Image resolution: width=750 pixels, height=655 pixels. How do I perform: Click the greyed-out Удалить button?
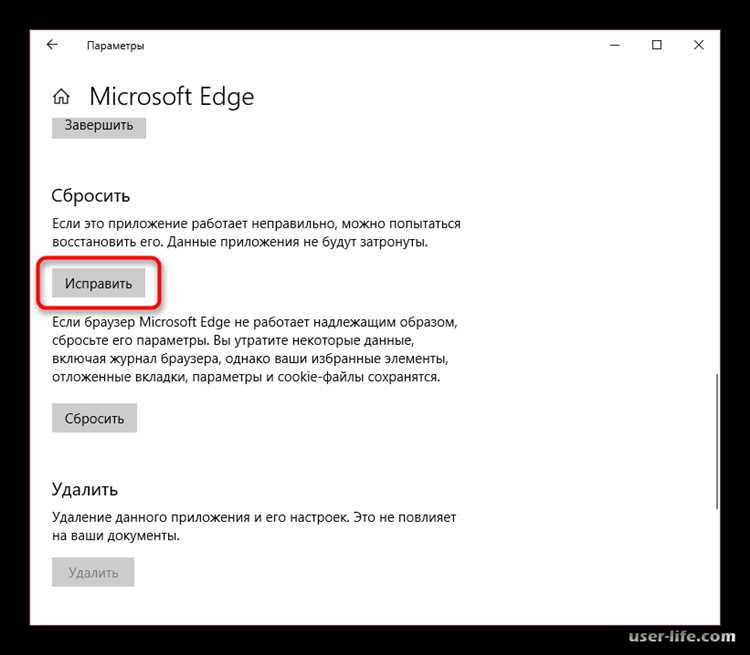93,572
